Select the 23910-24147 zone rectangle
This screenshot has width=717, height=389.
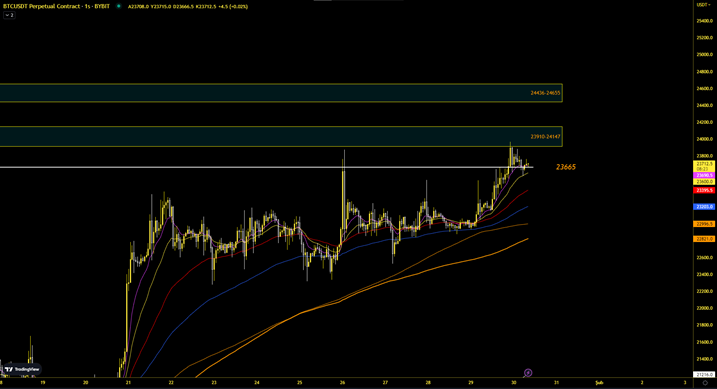[x=281, y=137]
